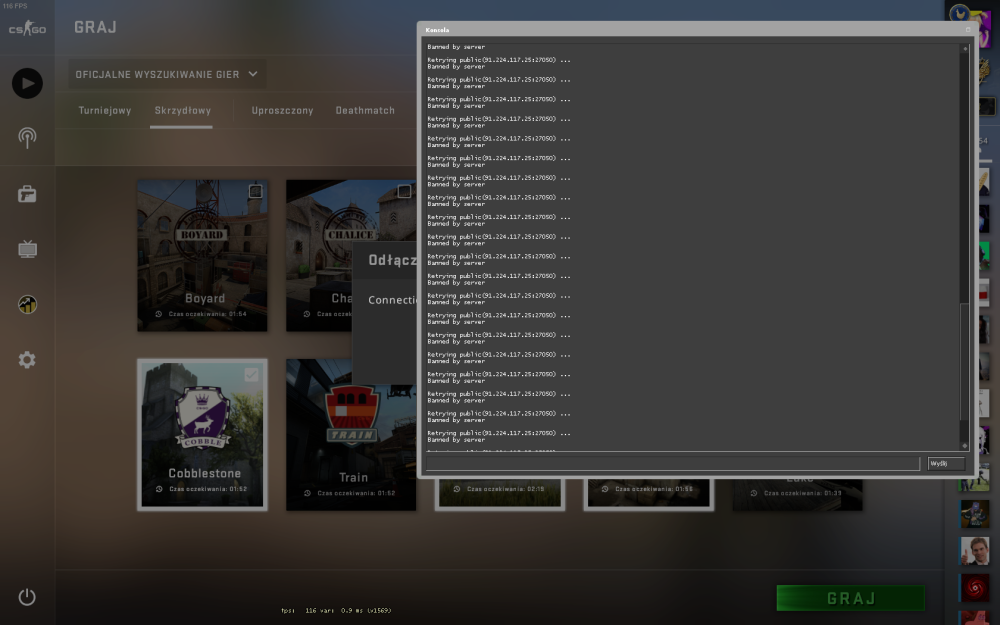Open the inventory briefcase icon
Image resolution: width=1000 pixels, height=625 pixels.
27,194
